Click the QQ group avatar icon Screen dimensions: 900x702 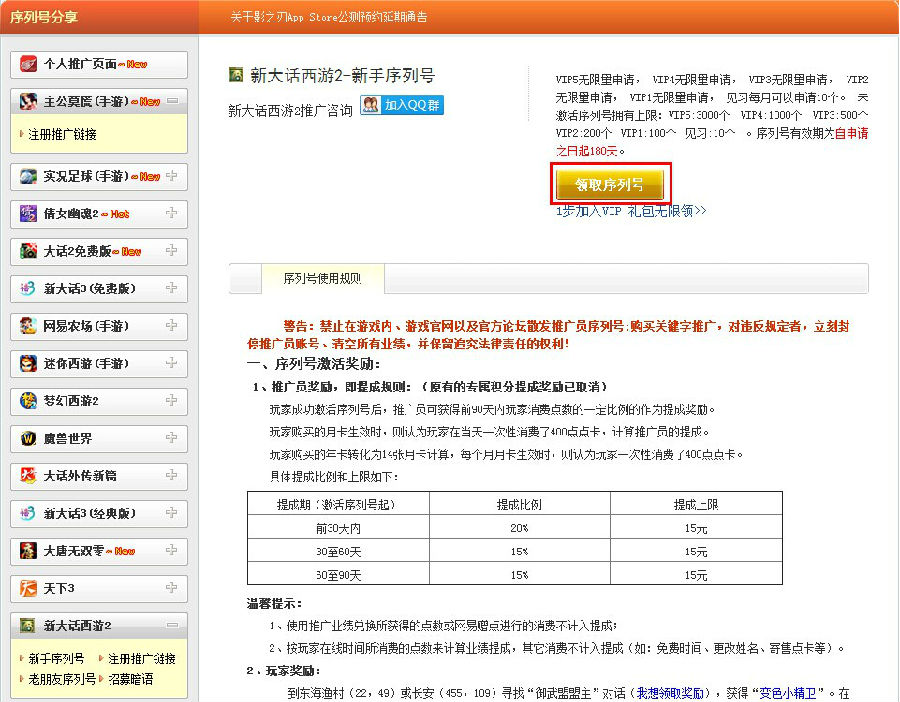pos(371,105)
